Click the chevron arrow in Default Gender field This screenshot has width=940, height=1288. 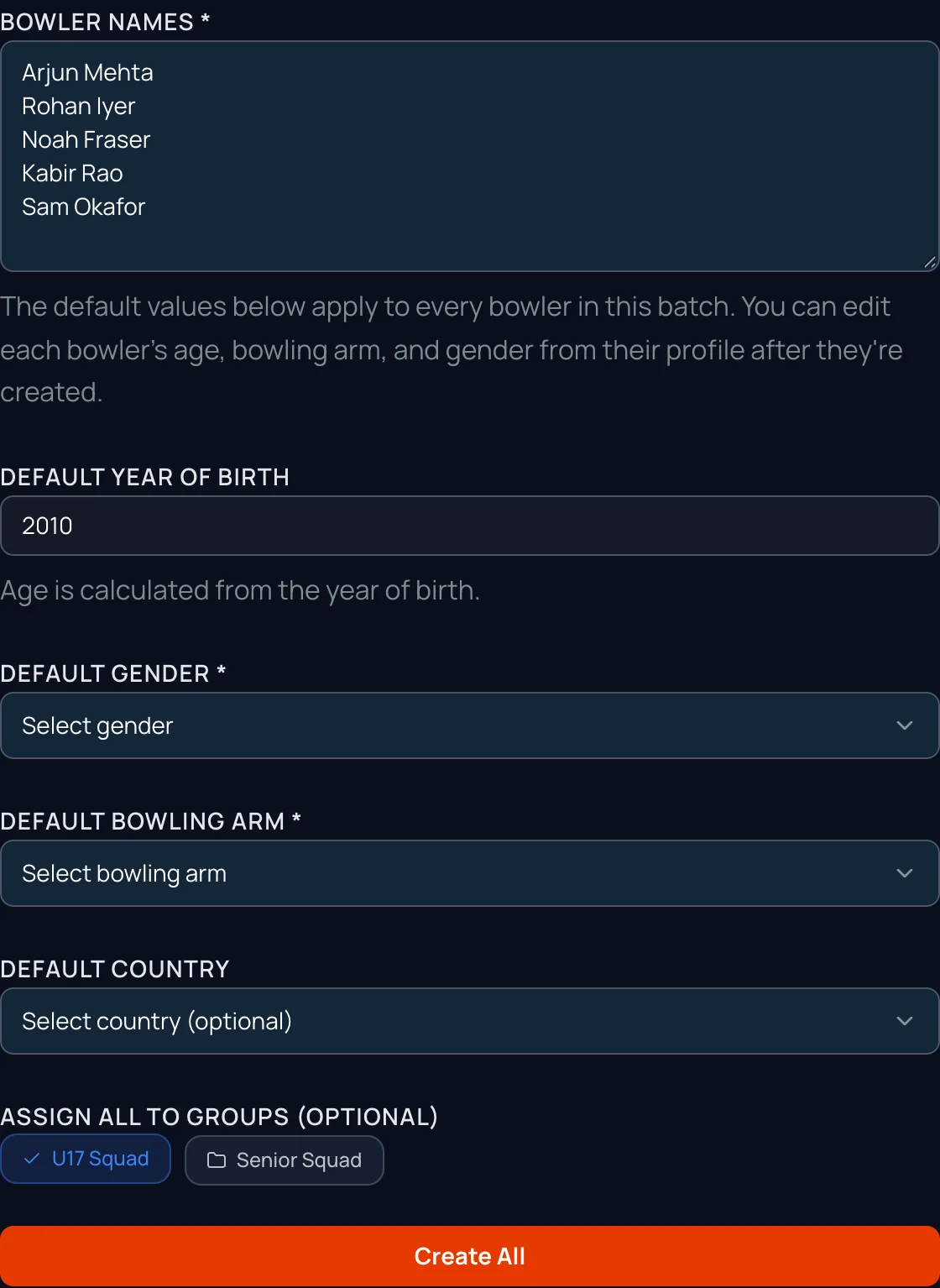pos(904,725)
